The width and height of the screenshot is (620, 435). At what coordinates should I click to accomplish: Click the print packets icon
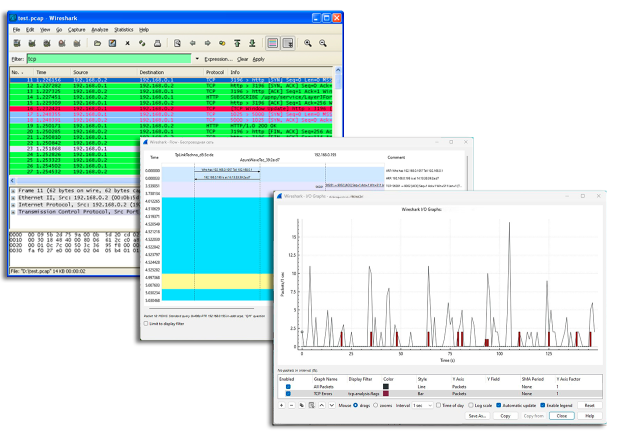[x=157, y=43]
